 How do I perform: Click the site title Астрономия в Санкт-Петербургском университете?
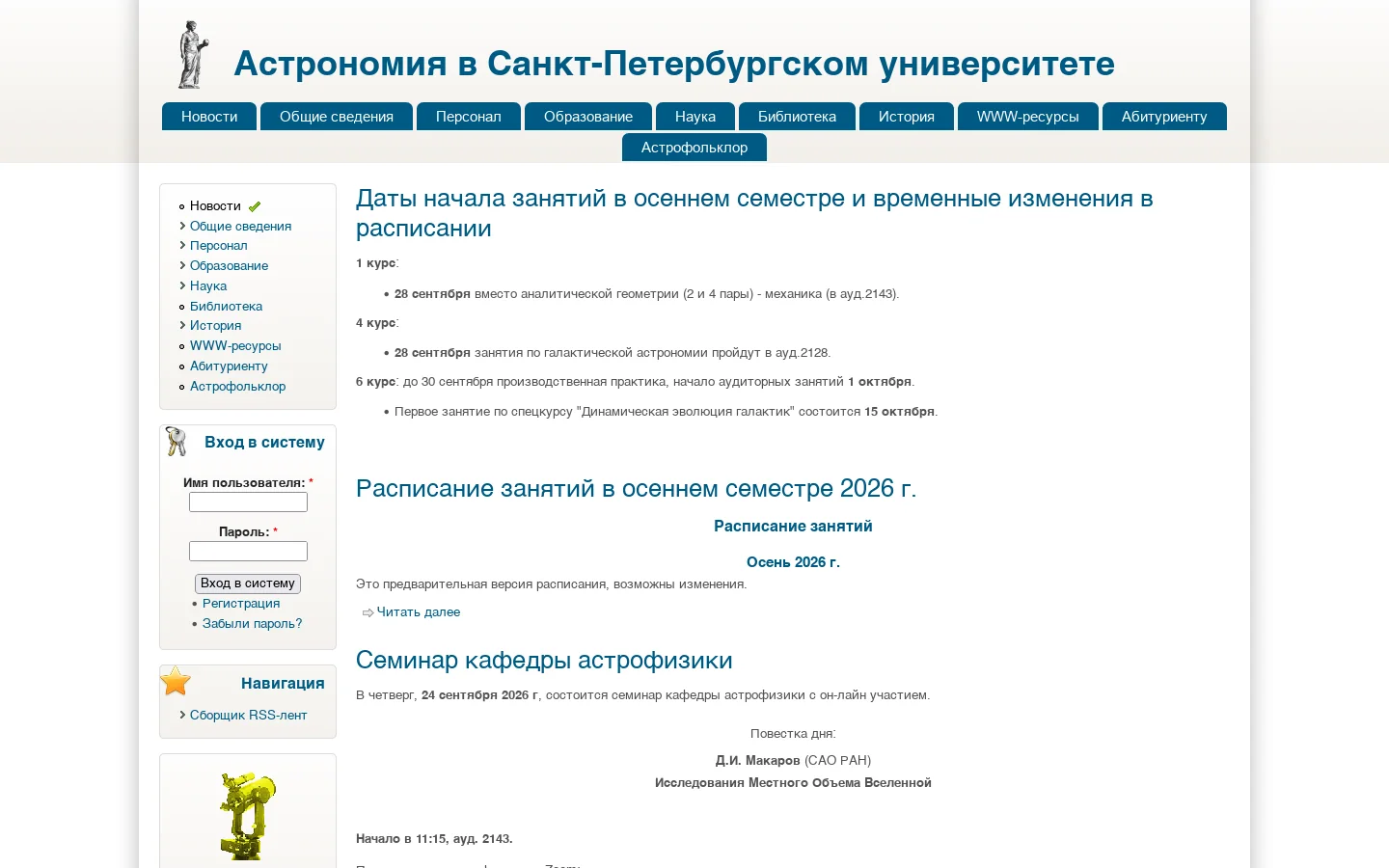(674, 64)
